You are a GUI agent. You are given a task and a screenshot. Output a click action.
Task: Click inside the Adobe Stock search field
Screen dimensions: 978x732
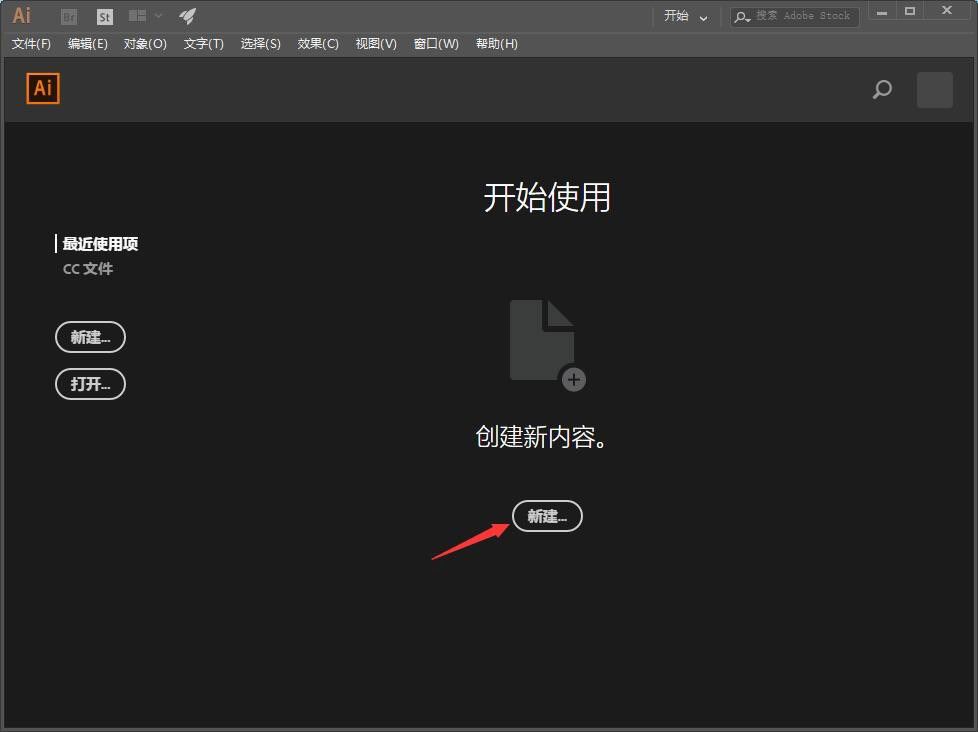click(800, 16)
